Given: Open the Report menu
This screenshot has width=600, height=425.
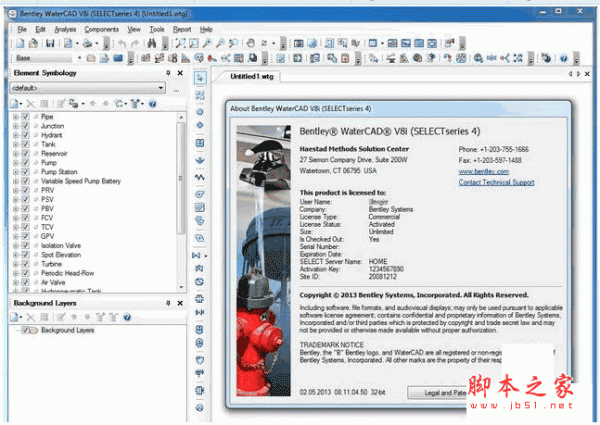Looking at the screenshot, I should click(182, 29).
